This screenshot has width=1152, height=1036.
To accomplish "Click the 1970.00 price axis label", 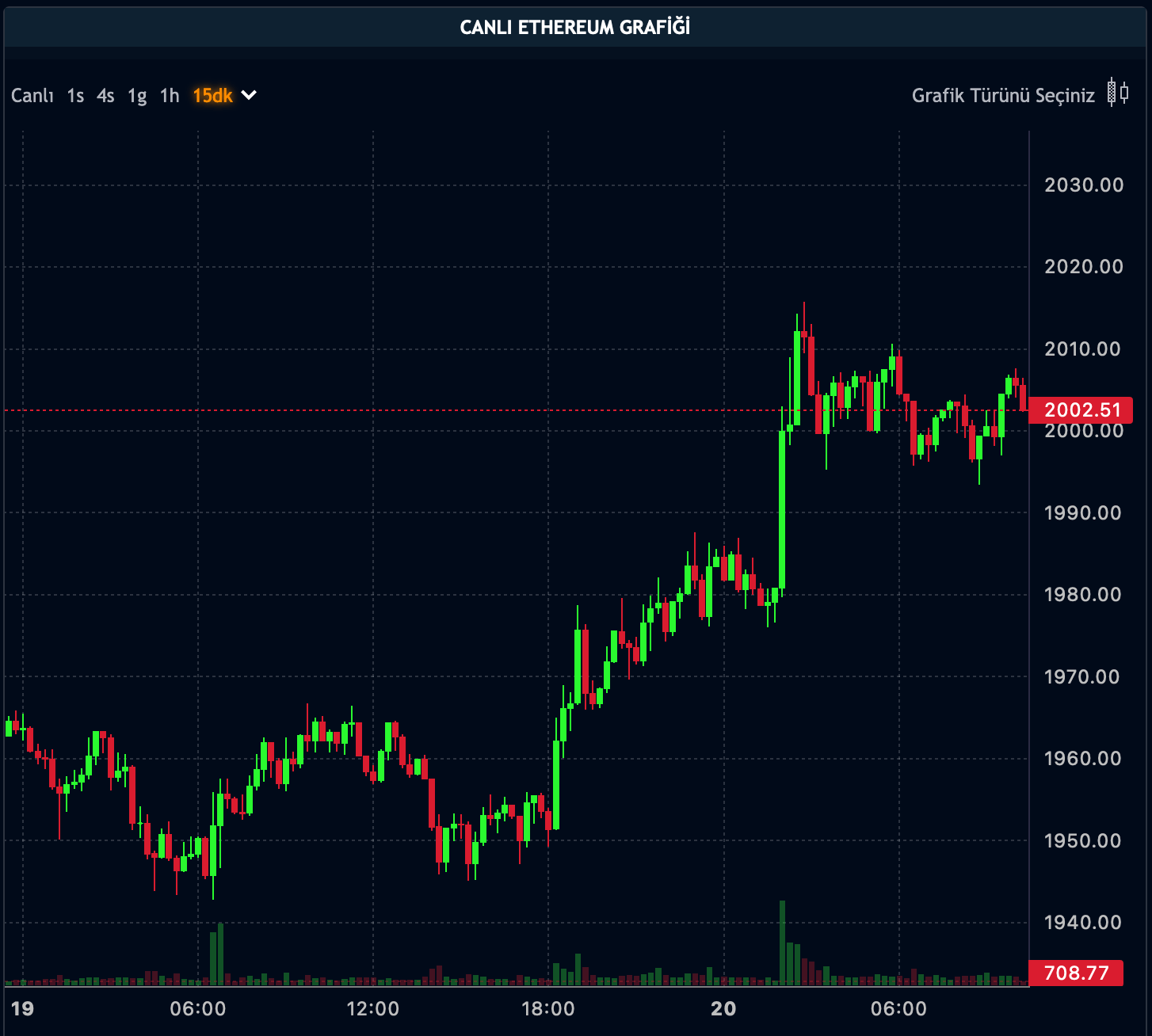I will pyautogui.click(x=1081, y=677).
